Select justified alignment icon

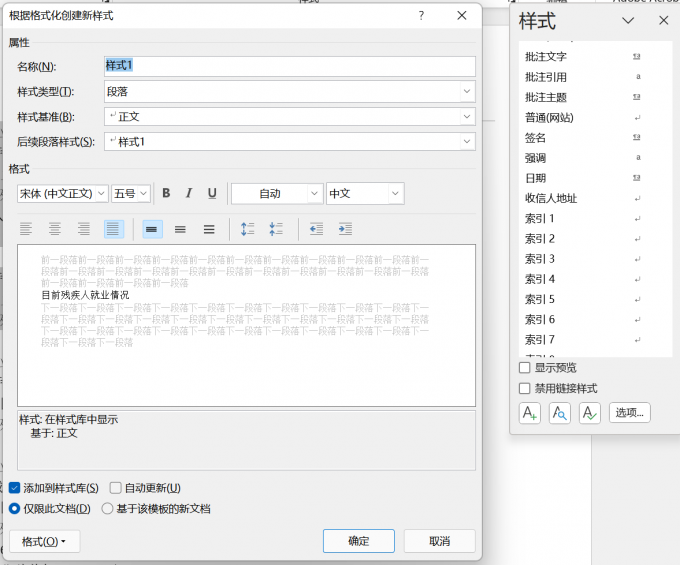click(114, 229)
